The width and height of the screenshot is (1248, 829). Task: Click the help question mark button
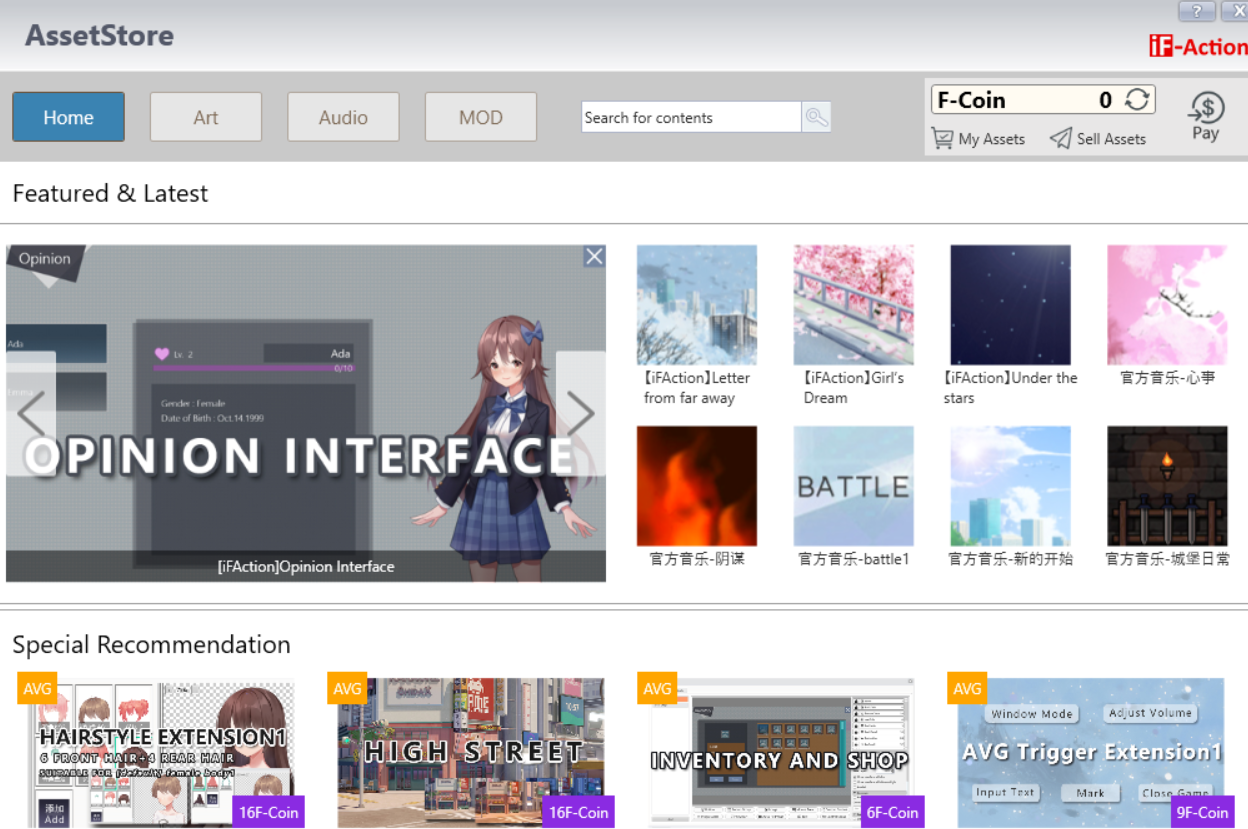[1197, 11]
